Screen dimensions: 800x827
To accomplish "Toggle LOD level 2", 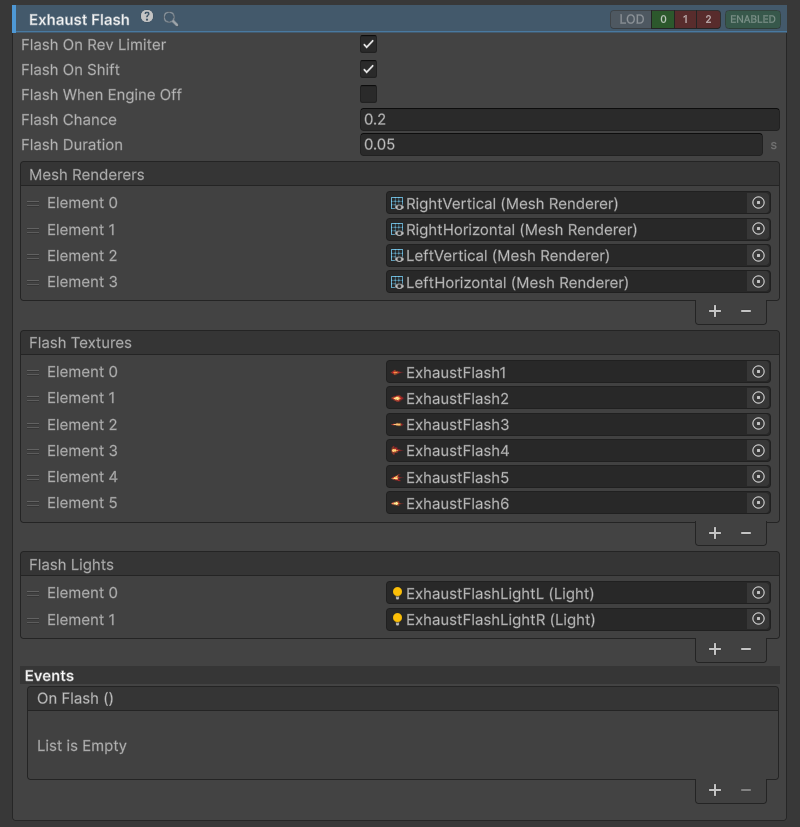I will click(708, 20).
